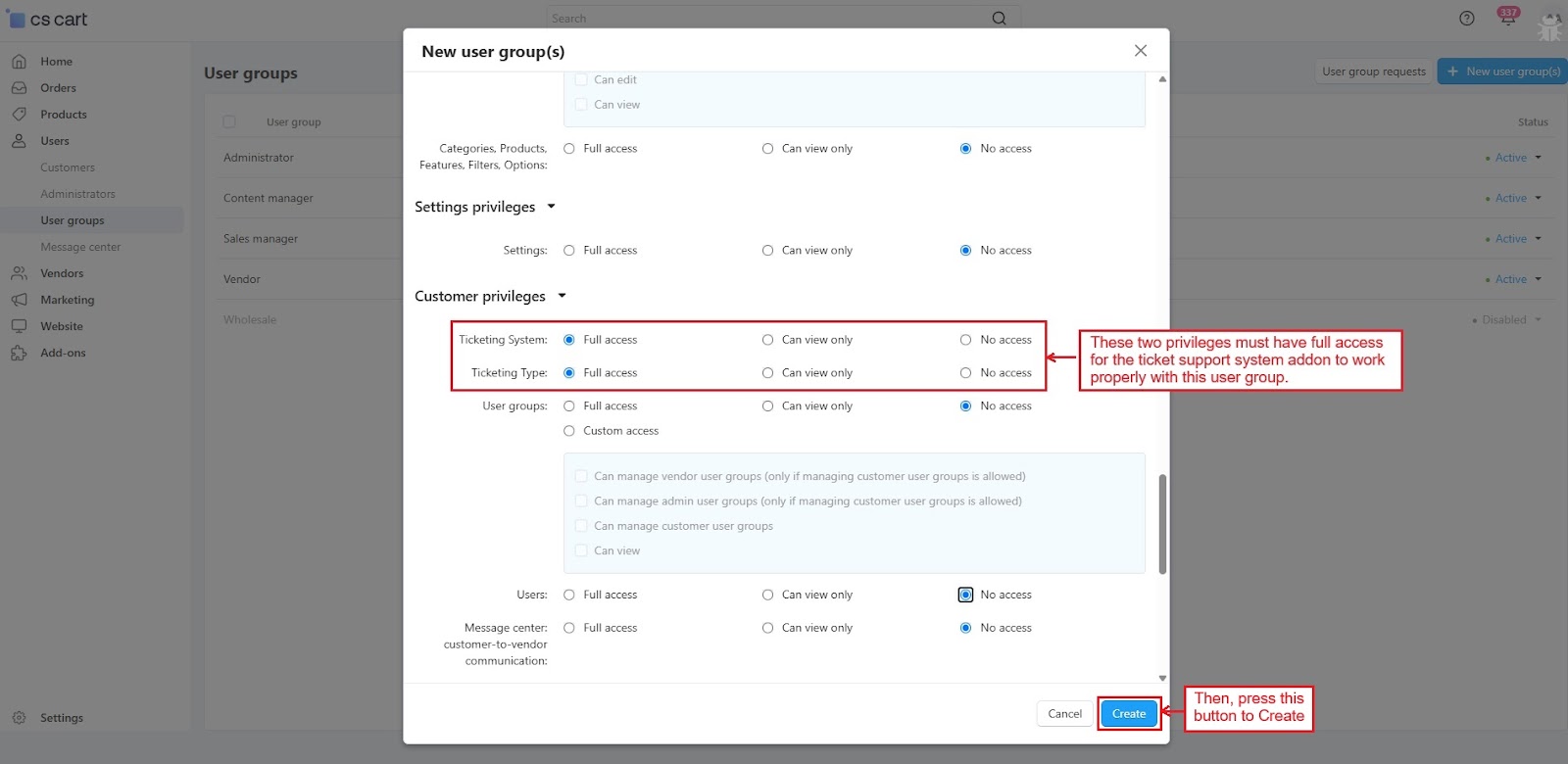The height and width of the screenshot is (764, 1568).
Task: Click the Vendors people icon
Action: point(19,273)
